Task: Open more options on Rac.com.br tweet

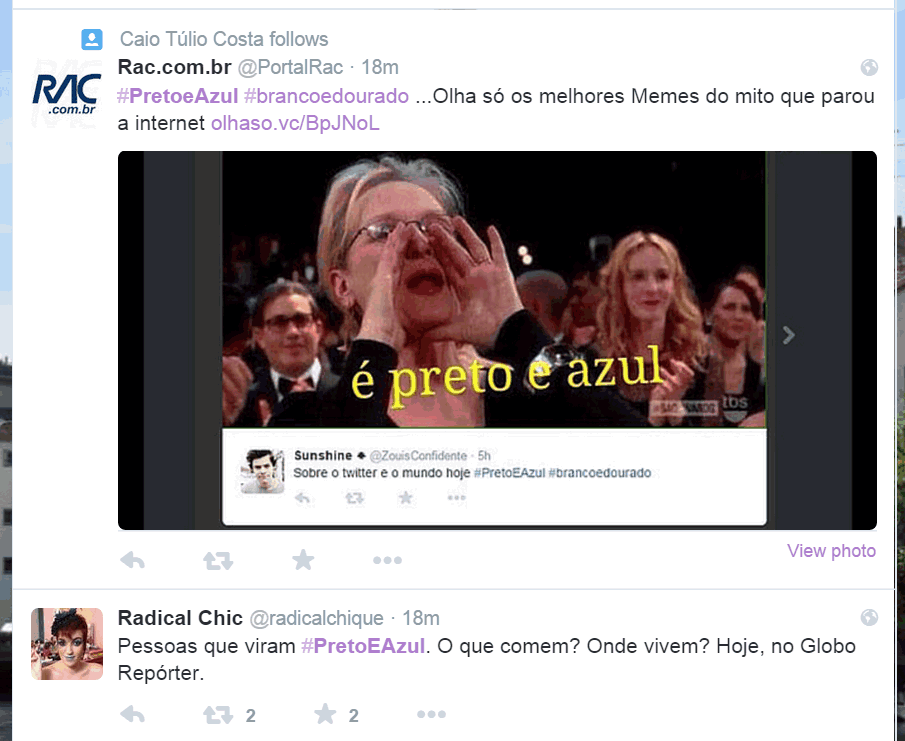Action: 387,560
